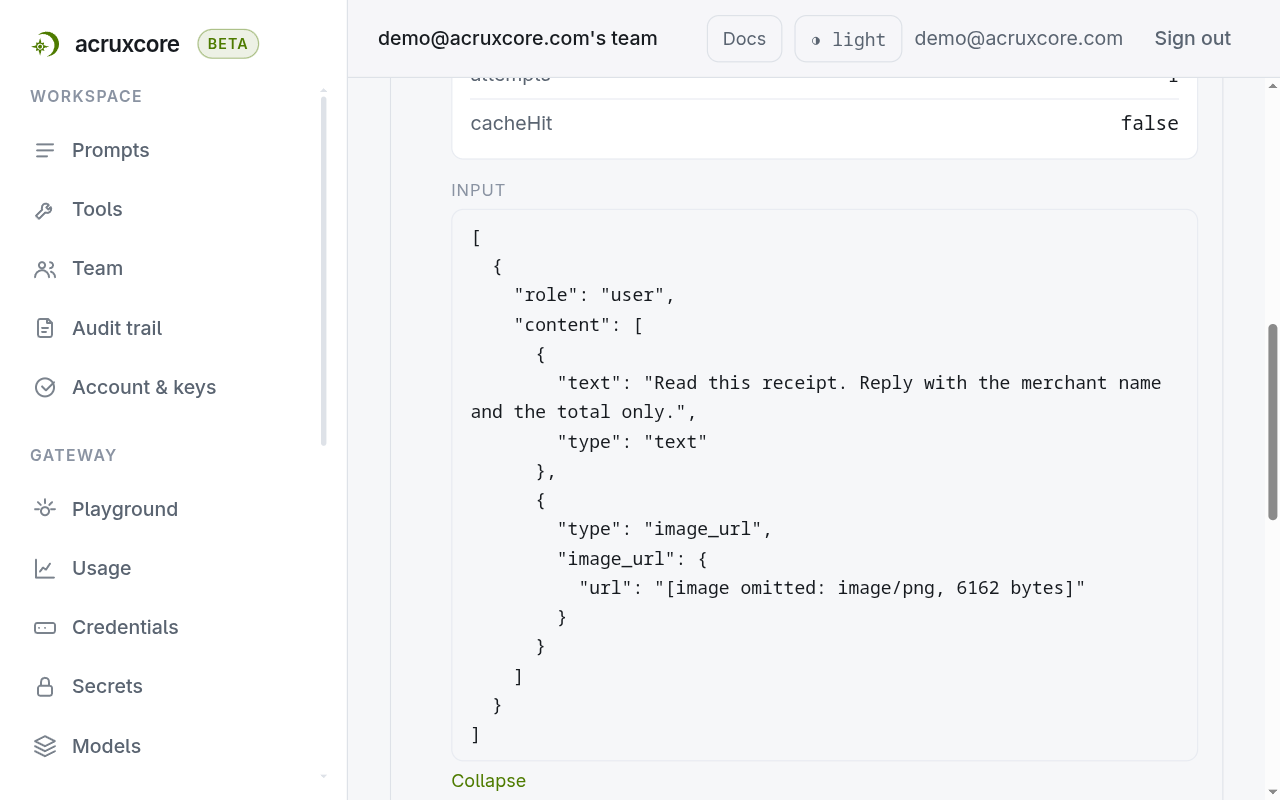Screen dimensions: 1280x800
Task: Click the BETA badge
Action: coord(228,44)
